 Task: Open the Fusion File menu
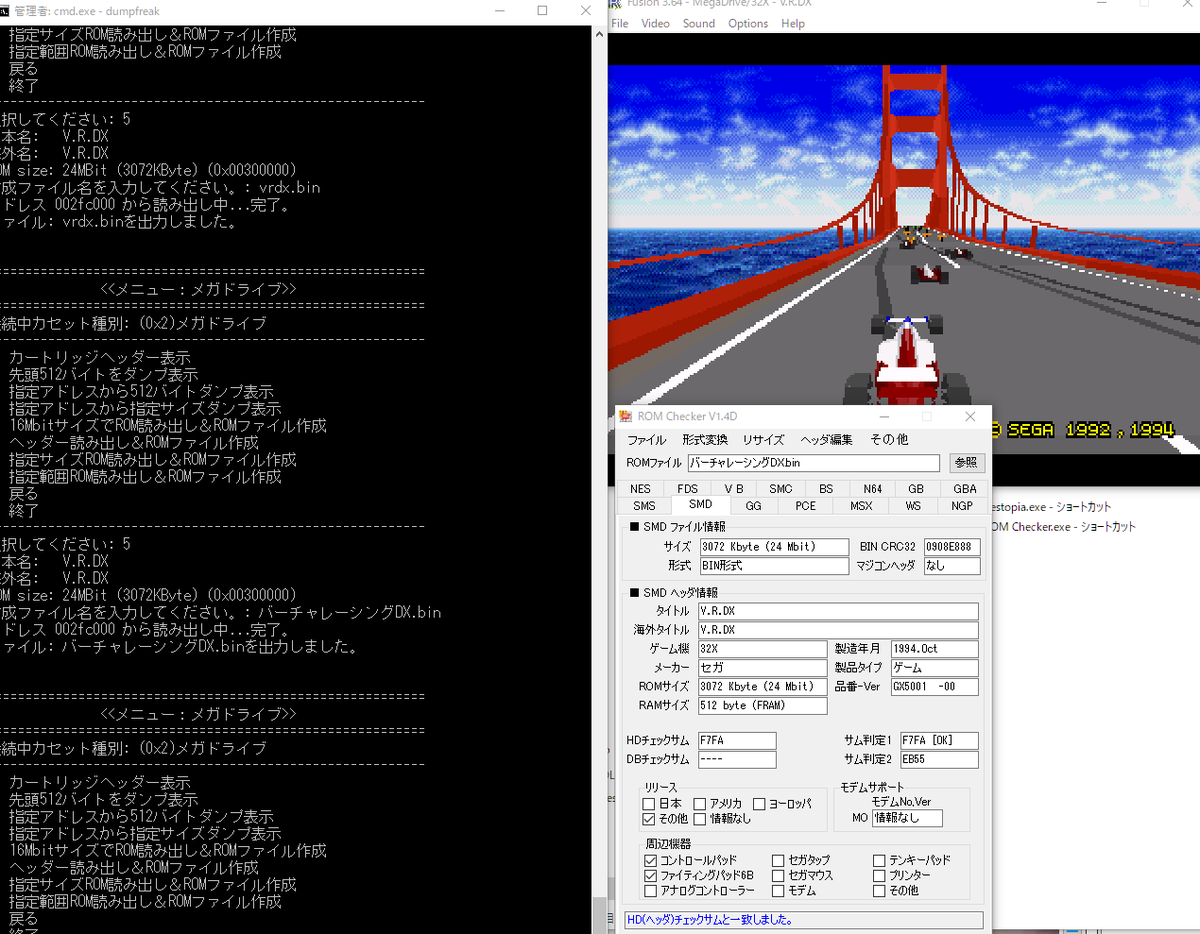[x=620, y=24]
